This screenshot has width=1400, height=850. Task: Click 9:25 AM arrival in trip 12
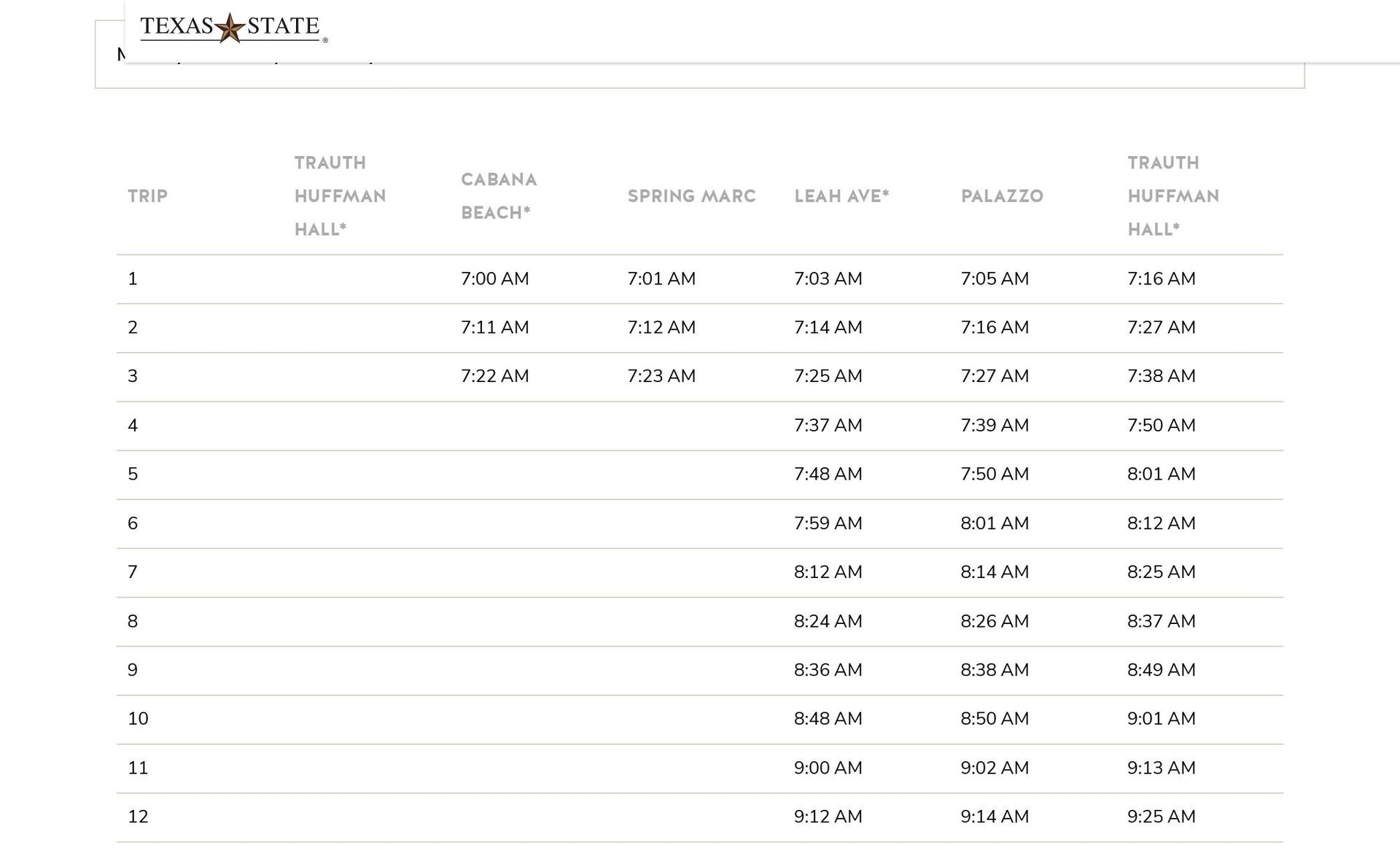1161,816
